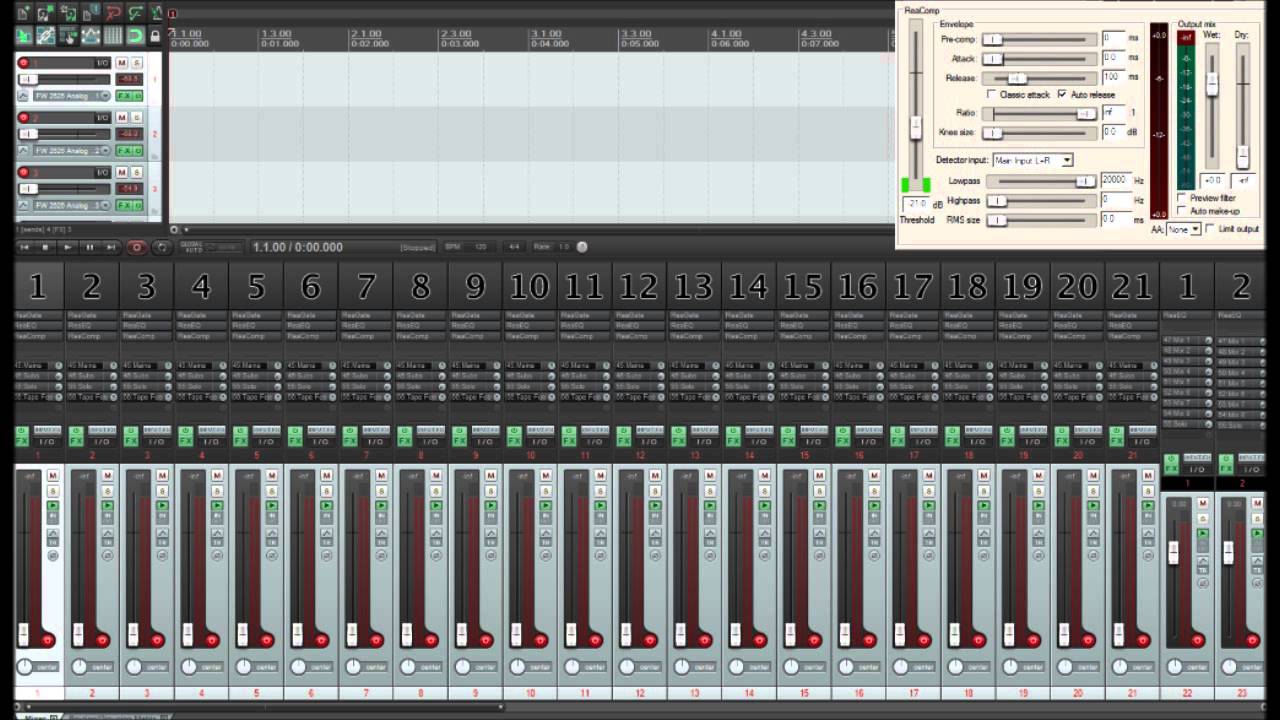
Task: Mute mixer channel 3
Action: pos(162,476)
